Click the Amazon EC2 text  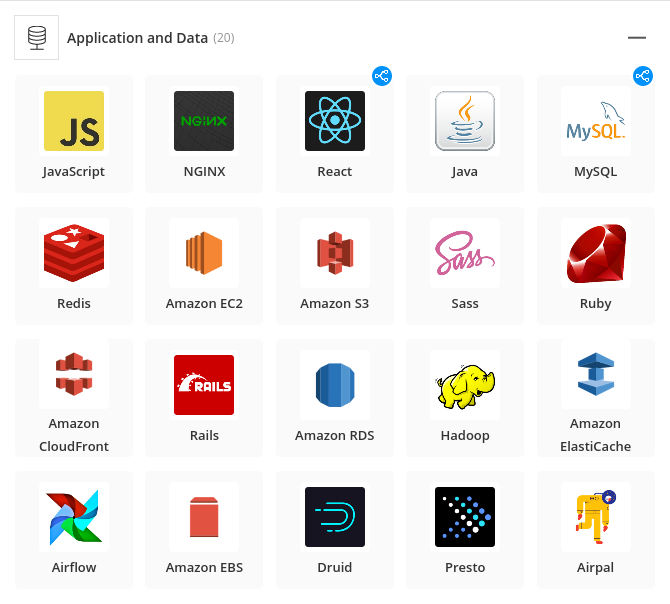point(204,304)
